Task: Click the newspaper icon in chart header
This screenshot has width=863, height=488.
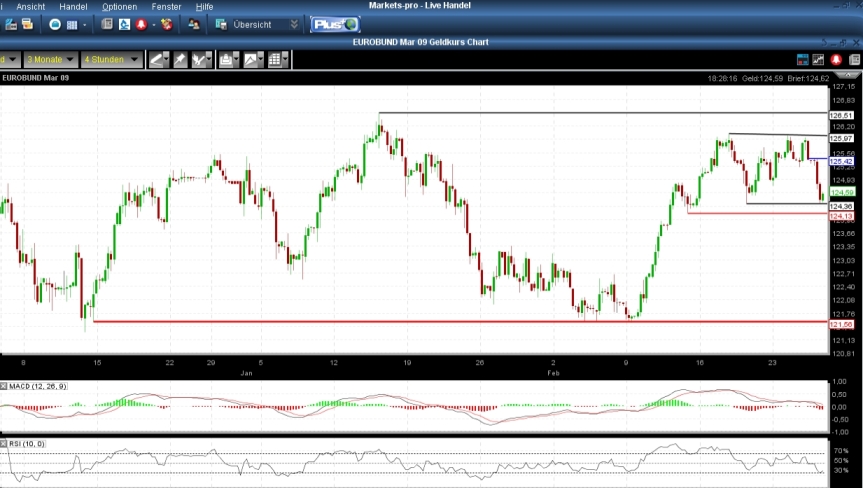Action: point(854,60)
